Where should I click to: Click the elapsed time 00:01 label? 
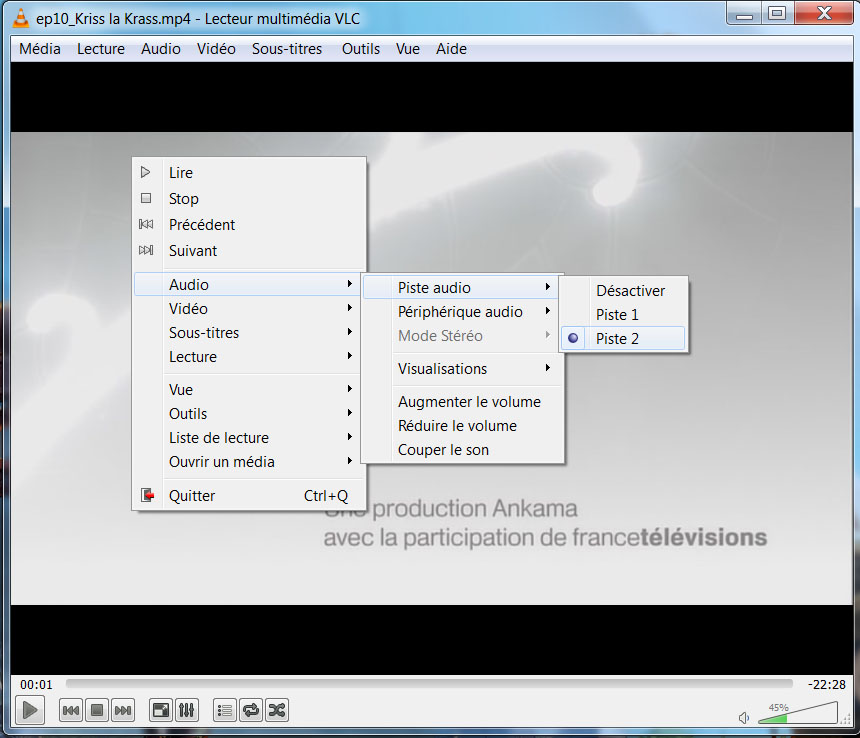(36, 684)
